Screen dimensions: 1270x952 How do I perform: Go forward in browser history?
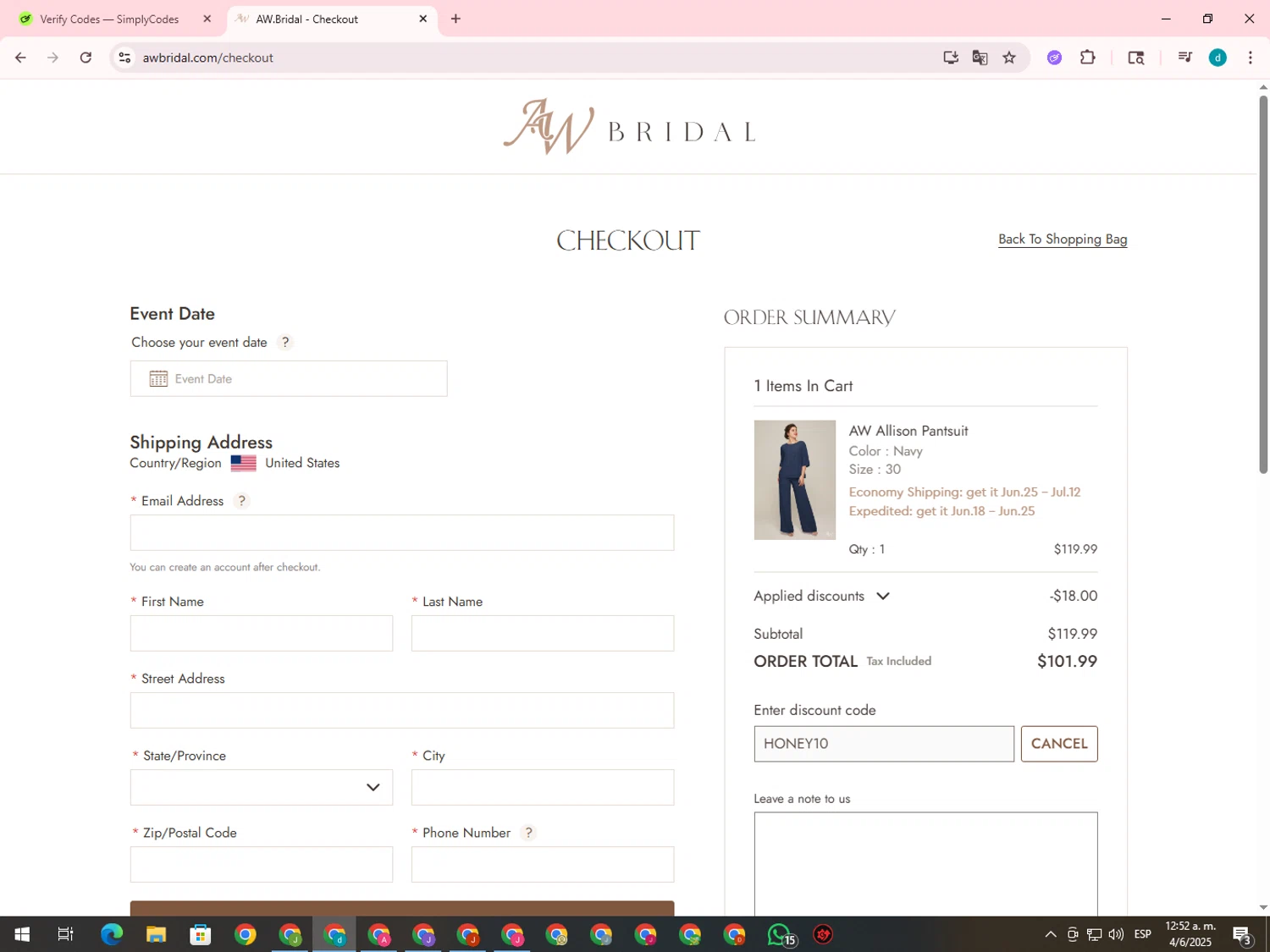click(52, 58)
